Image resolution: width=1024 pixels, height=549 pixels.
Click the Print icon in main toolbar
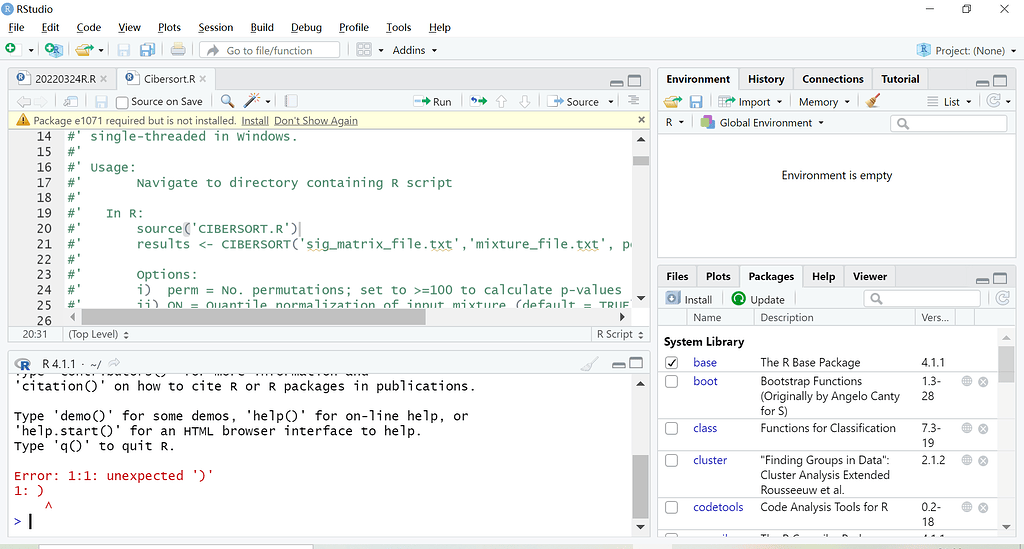(x=178, y=49)
